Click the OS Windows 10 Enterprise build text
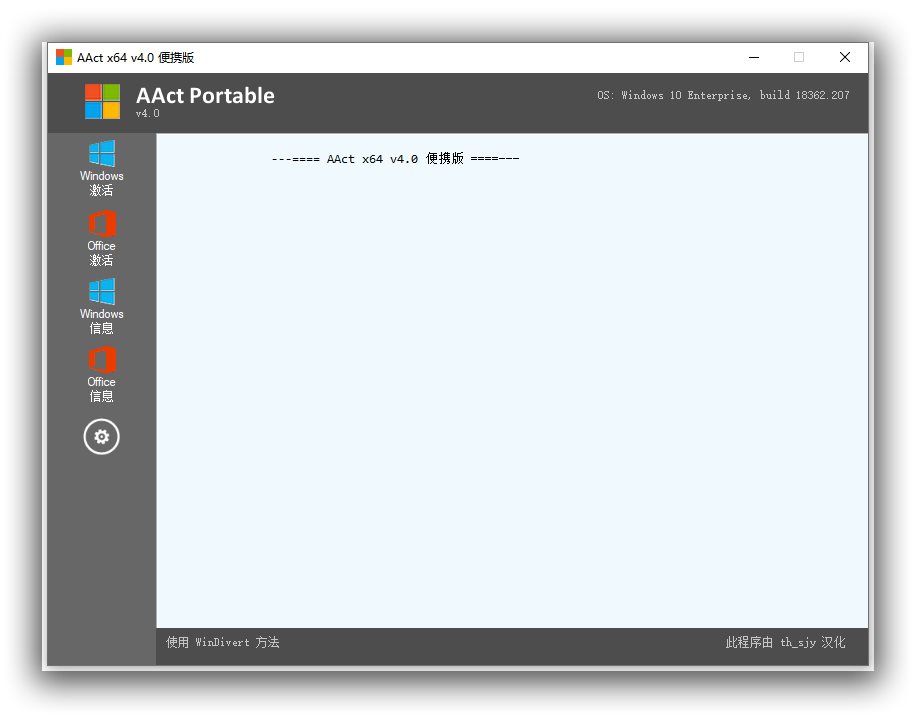The height and width of the screenshot is (713, 916). click(x=723, y=95)
